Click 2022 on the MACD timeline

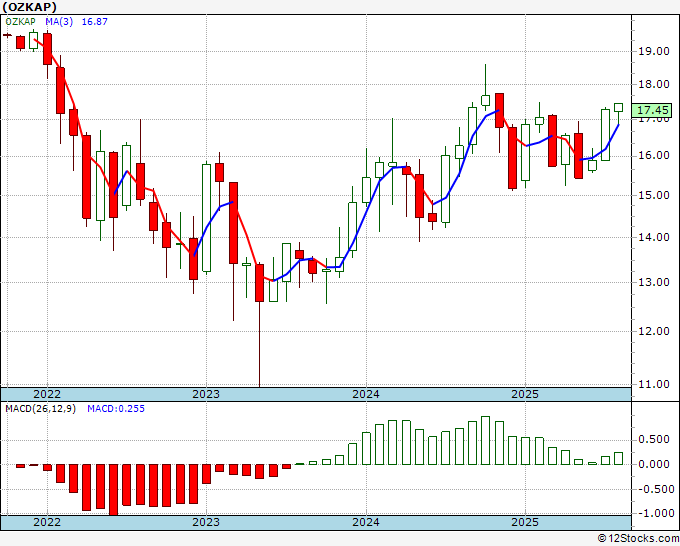tap(47, 522)
